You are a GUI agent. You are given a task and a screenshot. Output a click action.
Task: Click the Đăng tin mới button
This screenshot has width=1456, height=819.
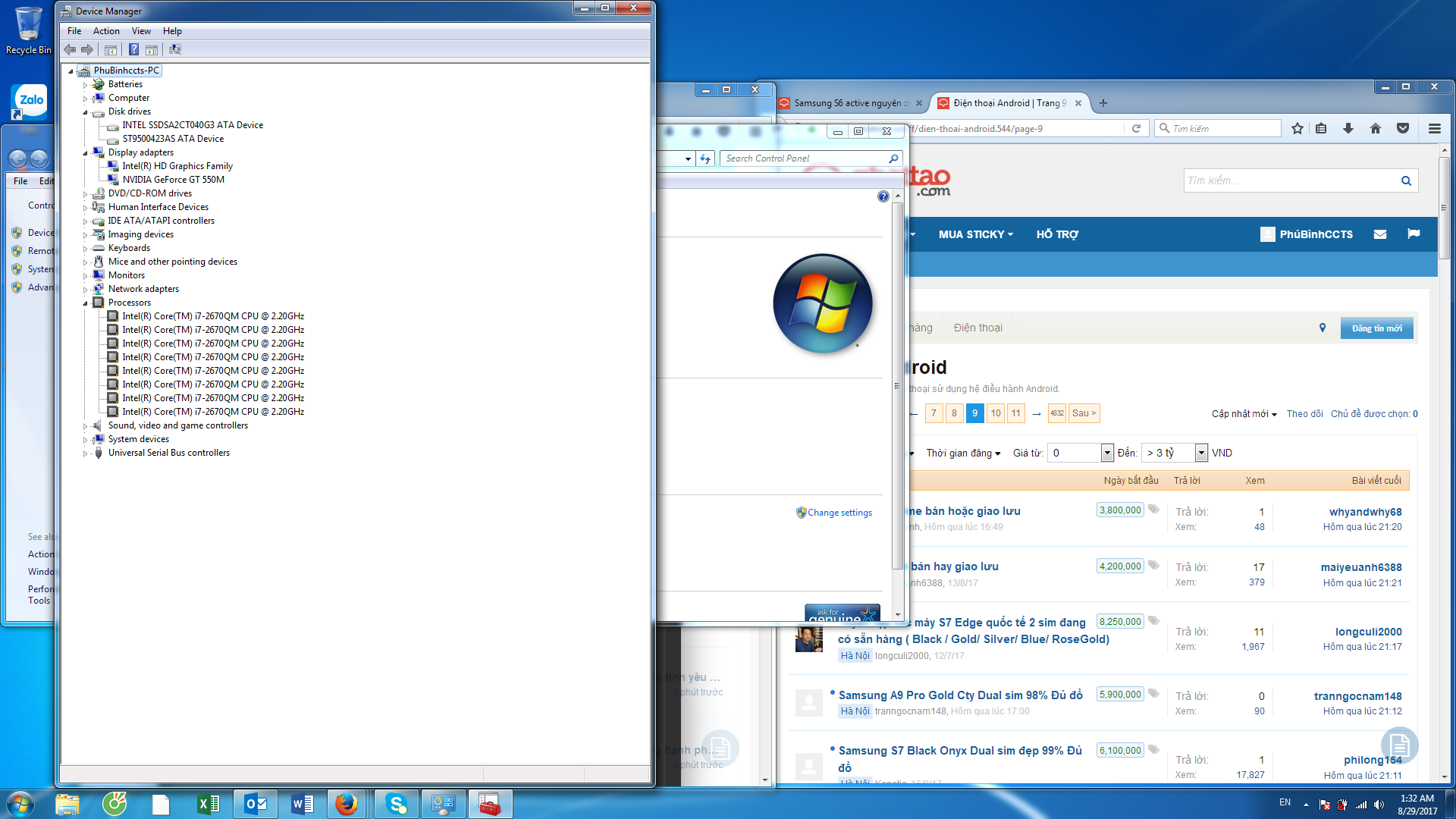click(1376, 328)
